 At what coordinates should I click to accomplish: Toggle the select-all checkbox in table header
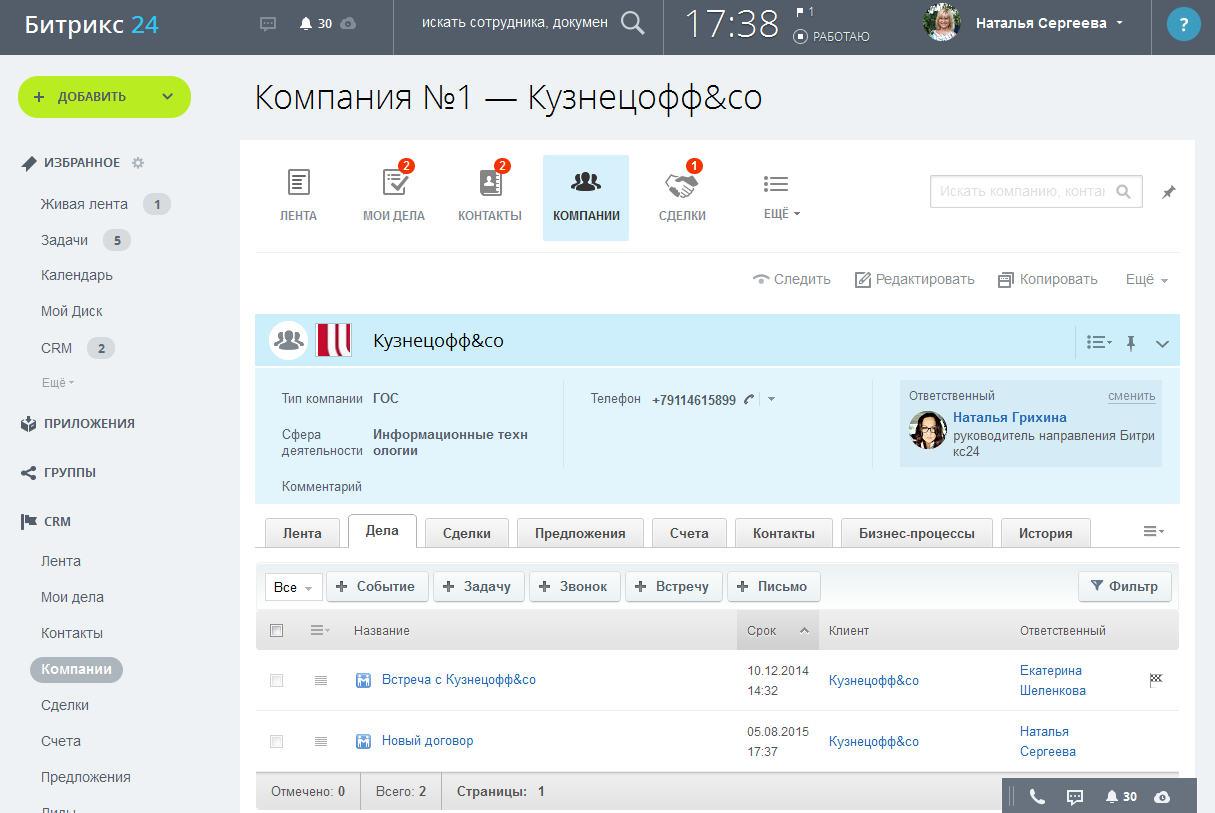277,630
